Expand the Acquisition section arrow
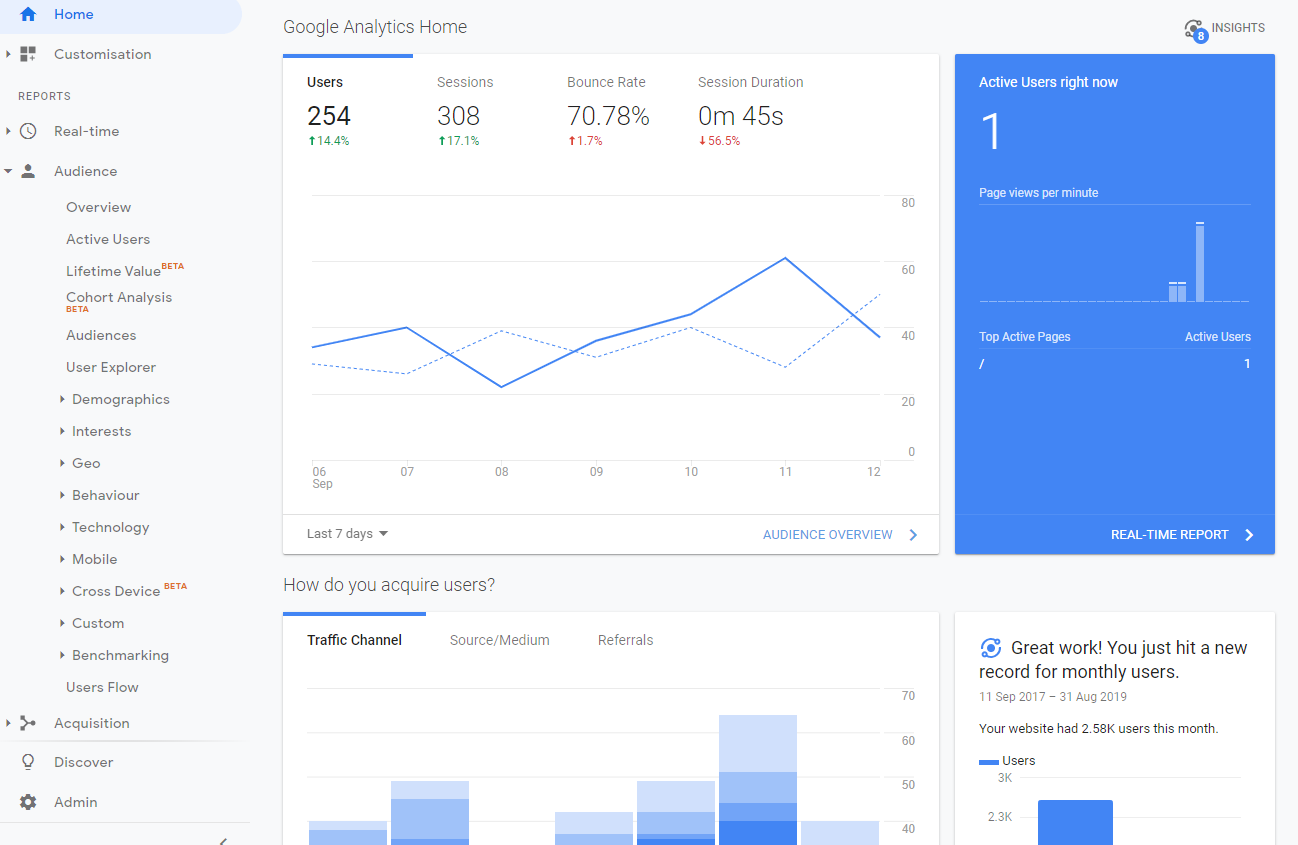 click(x=8, y=723)
